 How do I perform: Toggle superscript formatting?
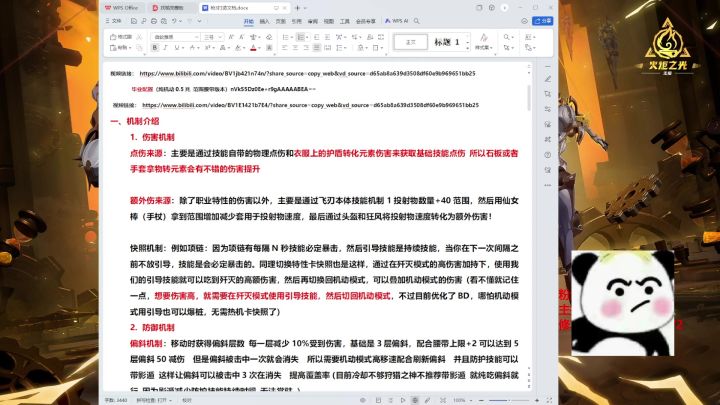[x=207, y=47]
